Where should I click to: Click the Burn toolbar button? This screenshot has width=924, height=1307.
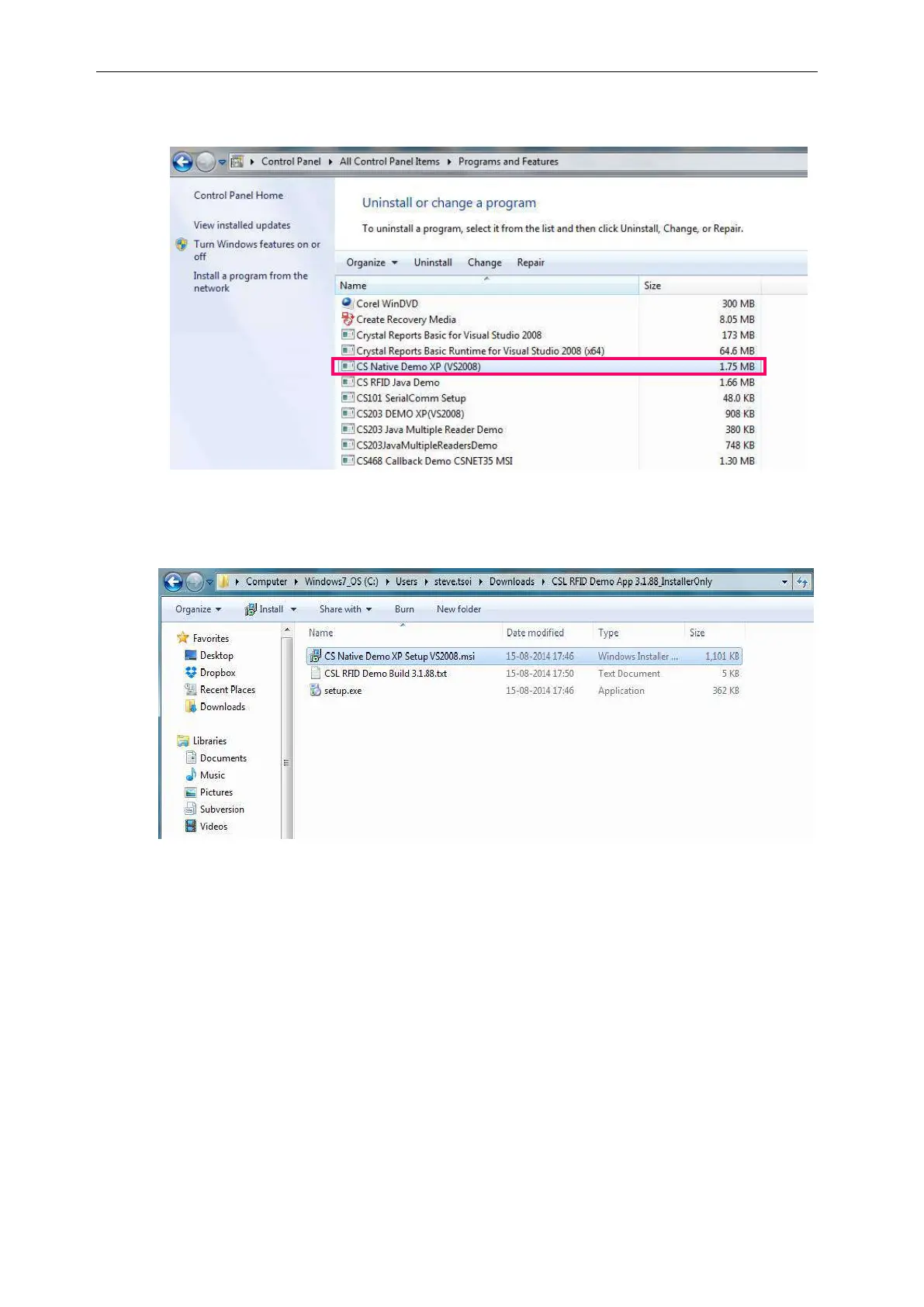(x=404, y=609)
